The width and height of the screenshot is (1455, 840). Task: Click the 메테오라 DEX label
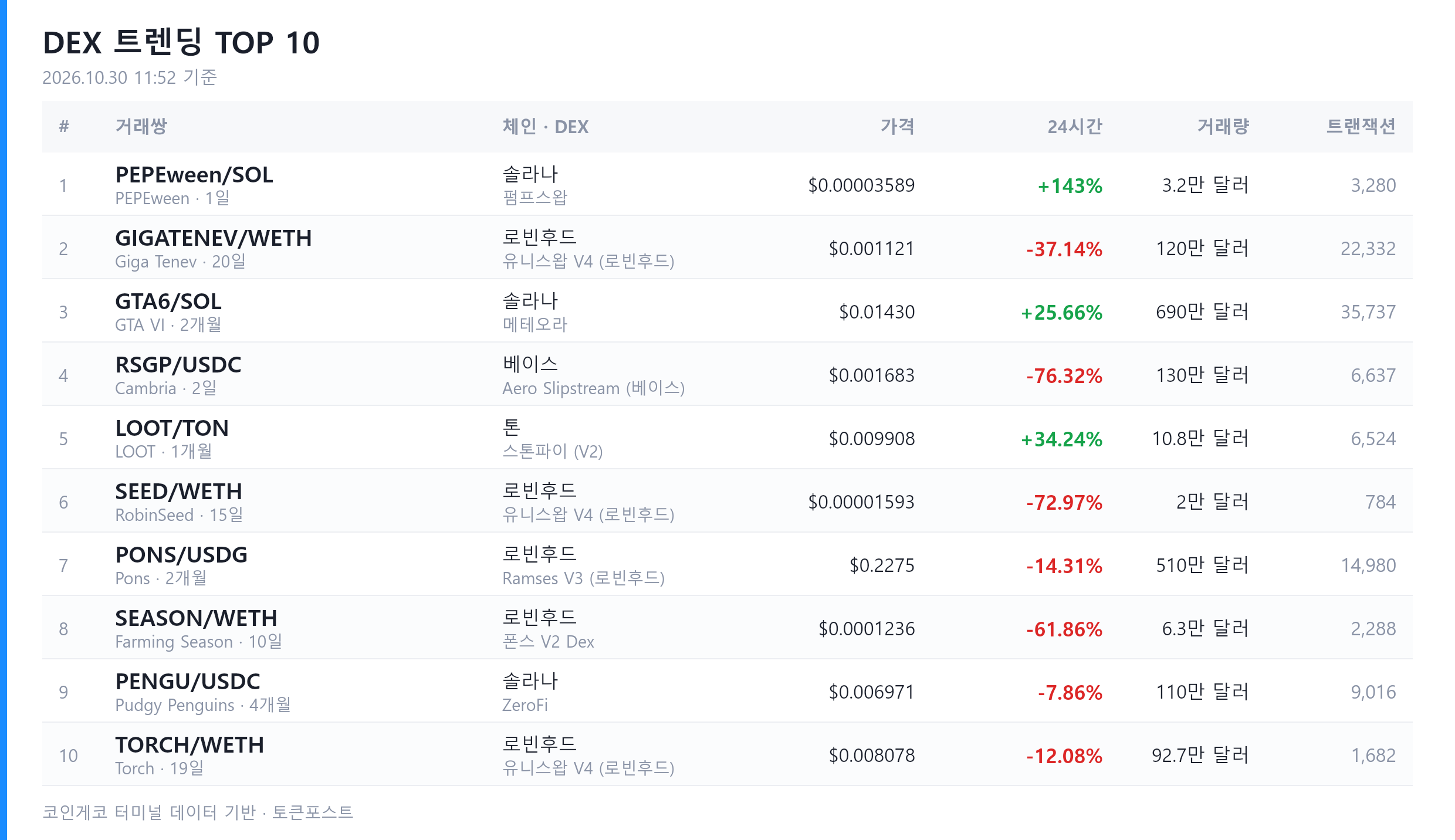535,324
